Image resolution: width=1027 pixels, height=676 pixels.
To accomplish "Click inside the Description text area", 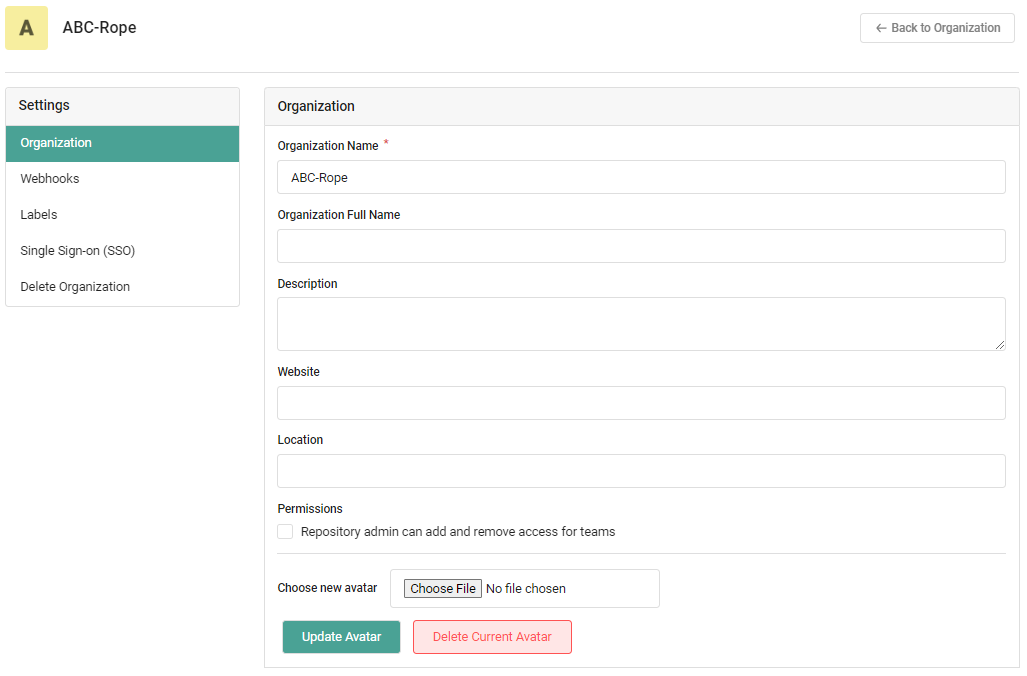I will point(641,324).
